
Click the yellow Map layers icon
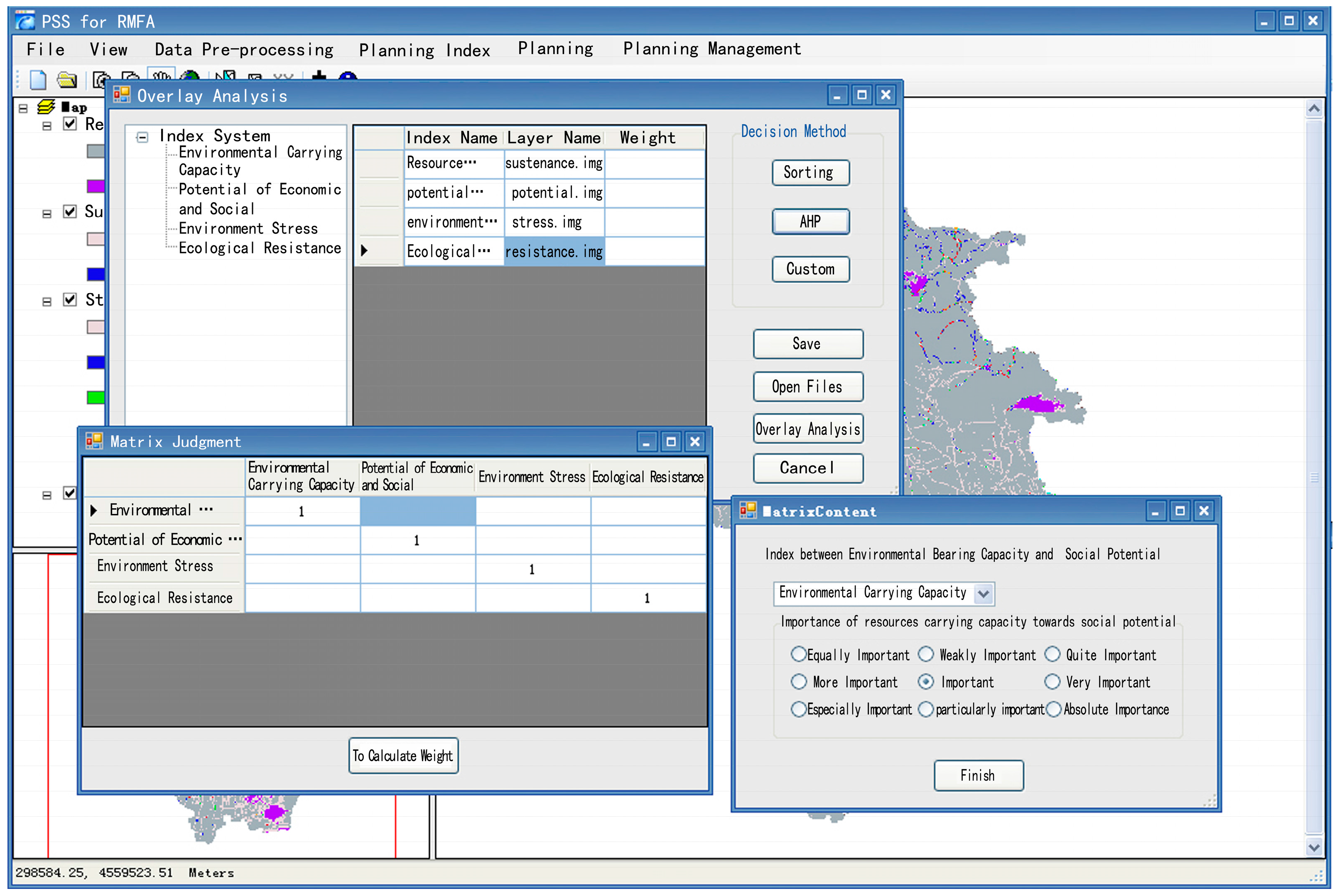46,107
